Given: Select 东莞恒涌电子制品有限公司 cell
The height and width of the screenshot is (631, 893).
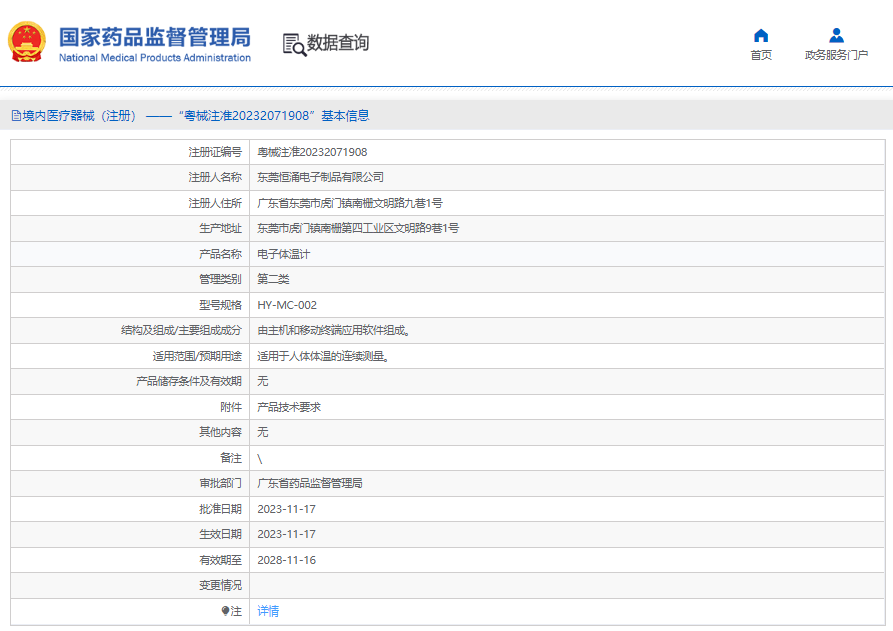Looking at the screenshot, I should point(320,177).
